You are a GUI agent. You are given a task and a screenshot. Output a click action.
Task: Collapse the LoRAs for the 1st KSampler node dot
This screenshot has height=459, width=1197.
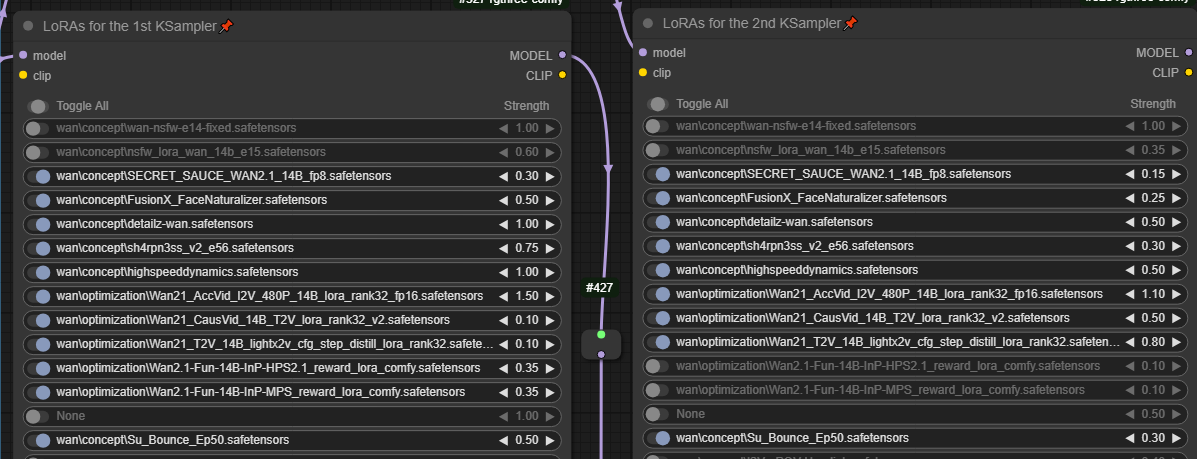tap(28, 26)
